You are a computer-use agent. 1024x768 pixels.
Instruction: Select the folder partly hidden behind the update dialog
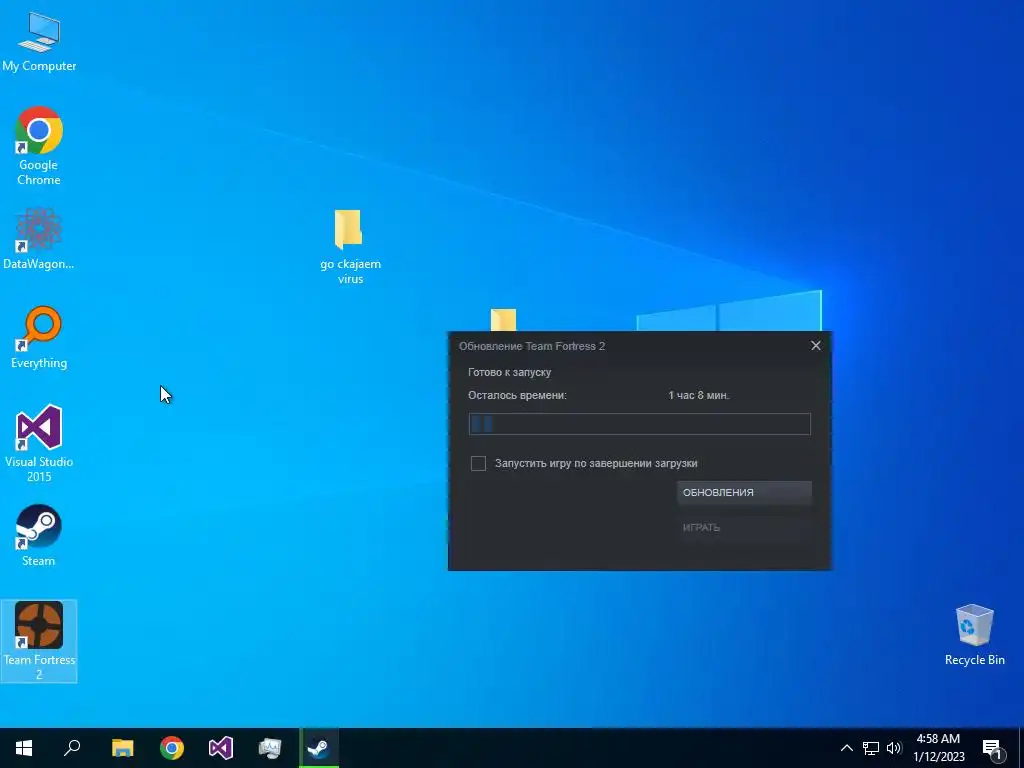503,320
